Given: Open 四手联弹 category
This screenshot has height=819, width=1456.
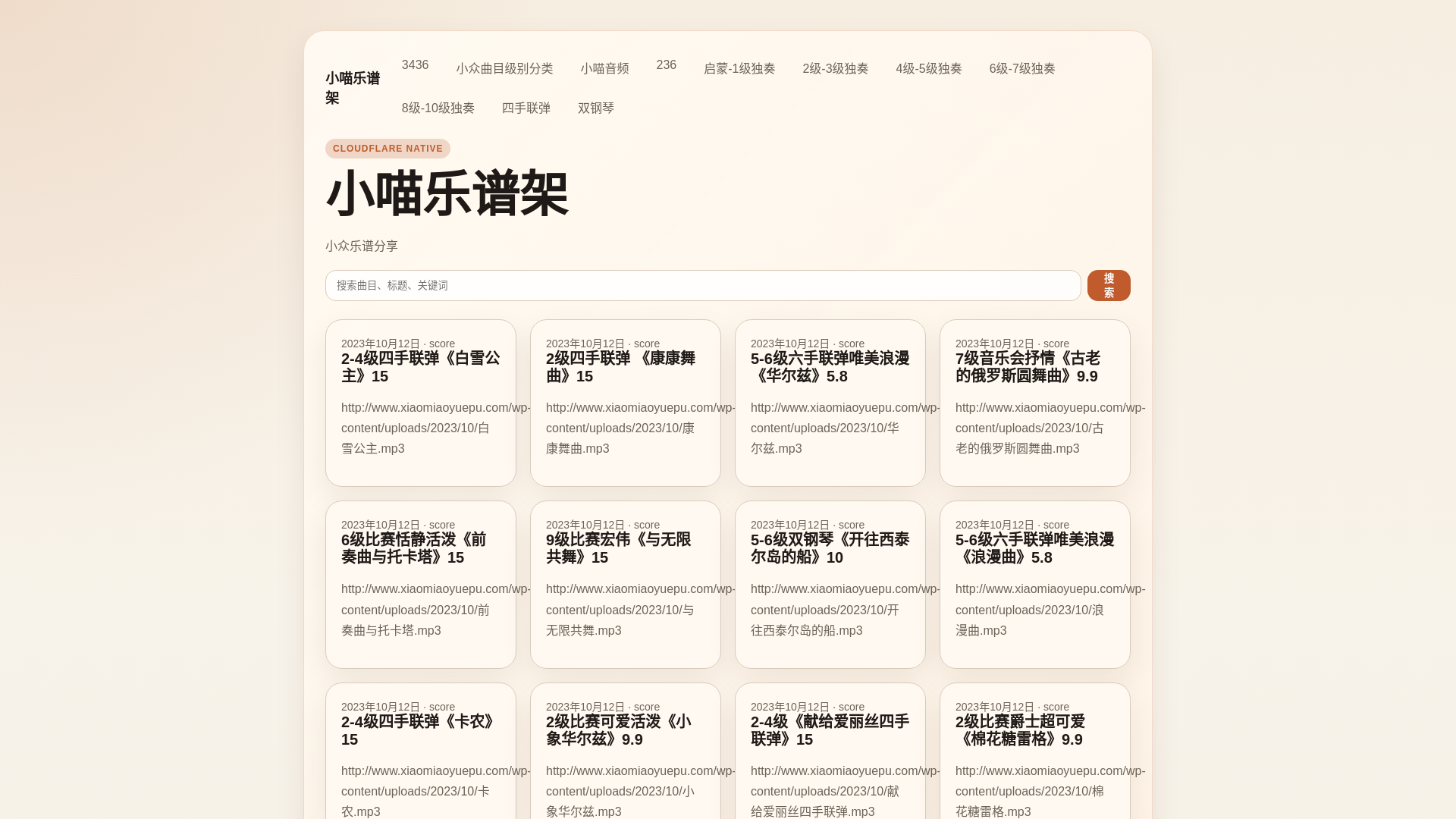Looking at the screenshot, I should (x=526, y=108).
